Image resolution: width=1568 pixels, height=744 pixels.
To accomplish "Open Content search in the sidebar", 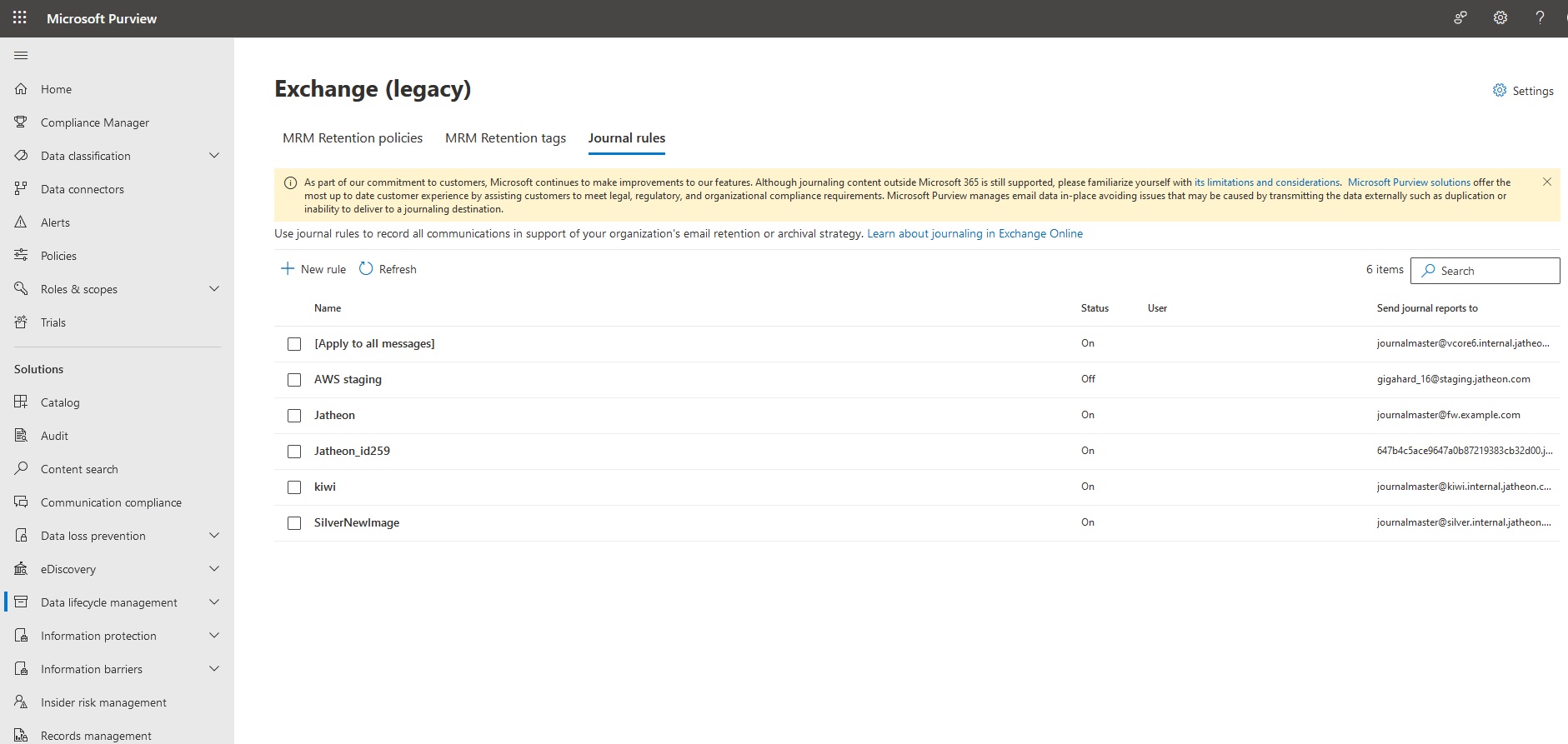I will [x=79, y=469].
